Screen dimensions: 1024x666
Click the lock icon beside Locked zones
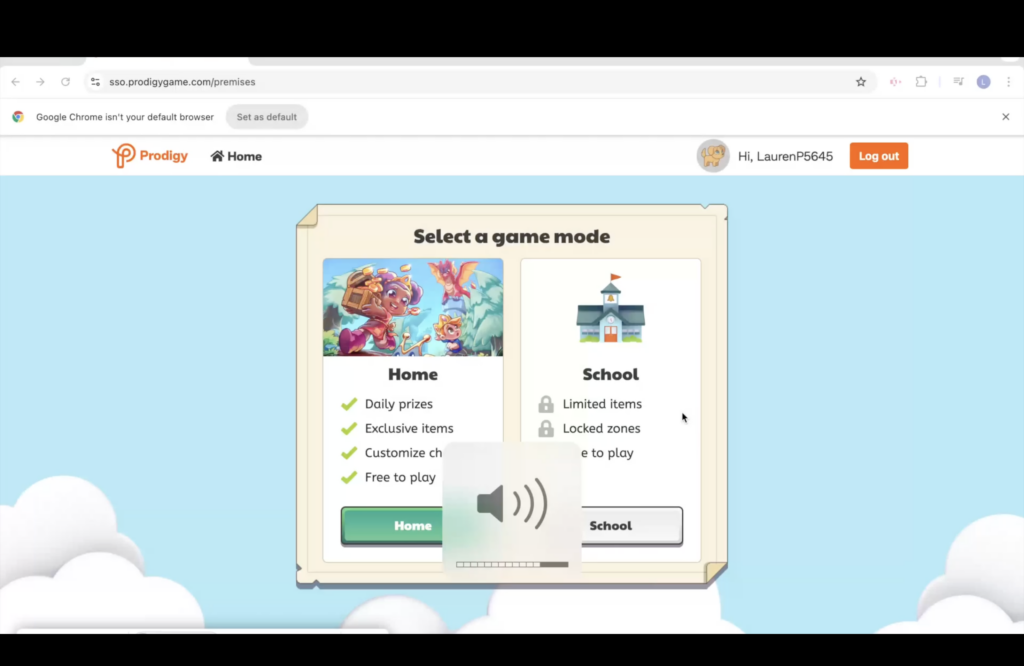click(546, 428)
